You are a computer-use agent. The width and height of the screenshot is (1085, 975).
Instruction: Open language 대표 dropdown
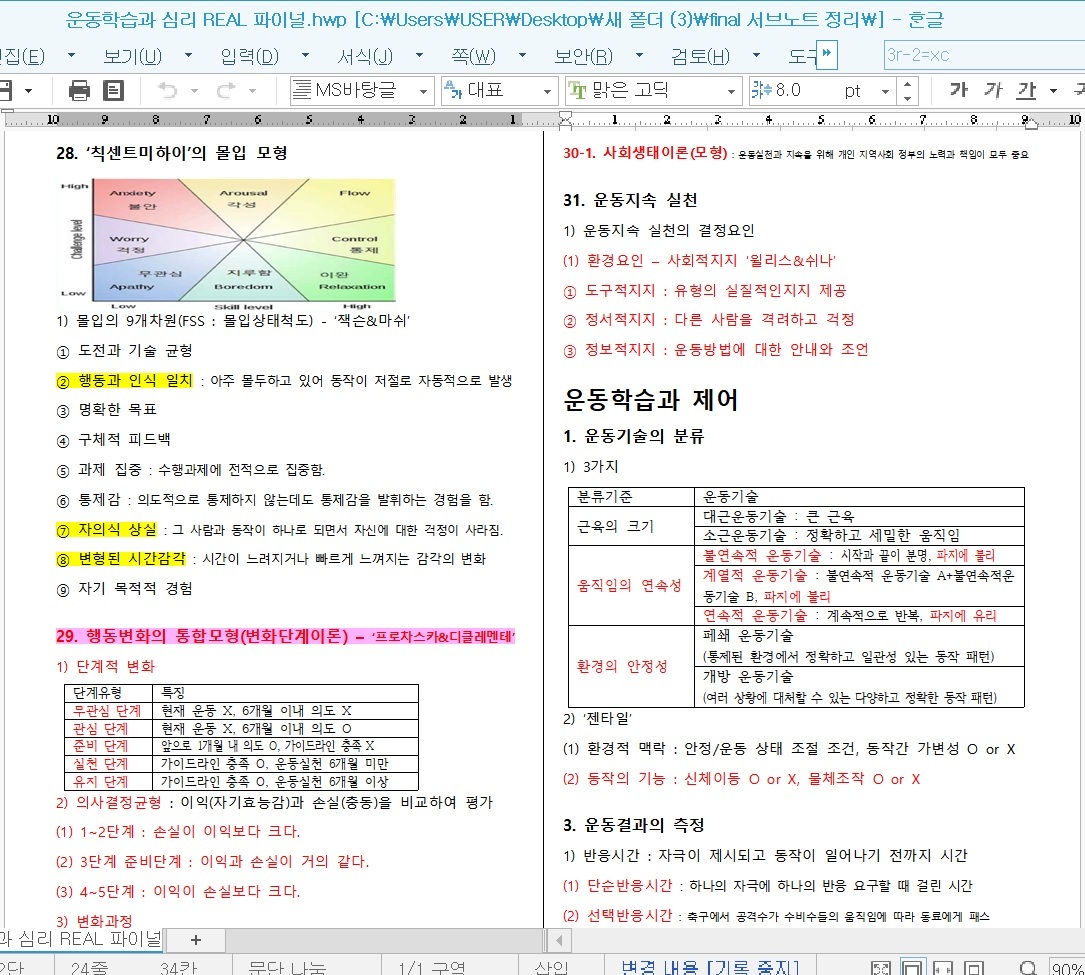547,91
